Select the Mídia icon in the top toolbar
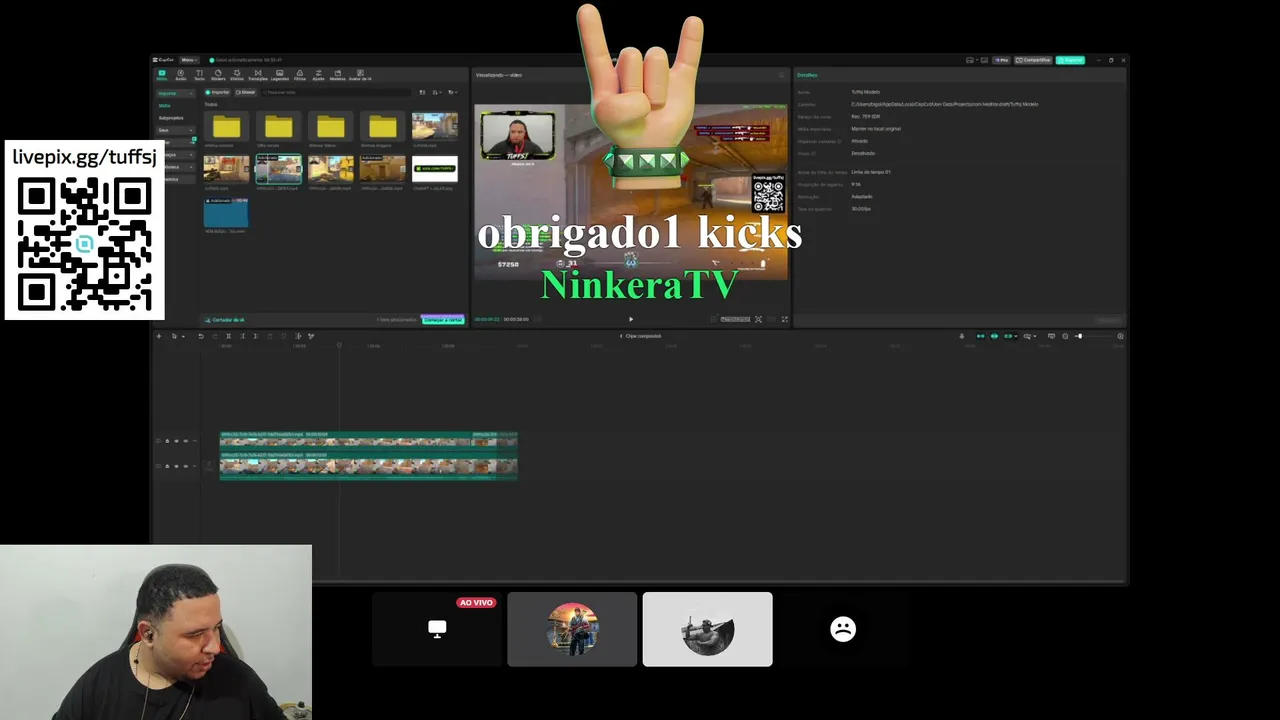 coord(162,75)
